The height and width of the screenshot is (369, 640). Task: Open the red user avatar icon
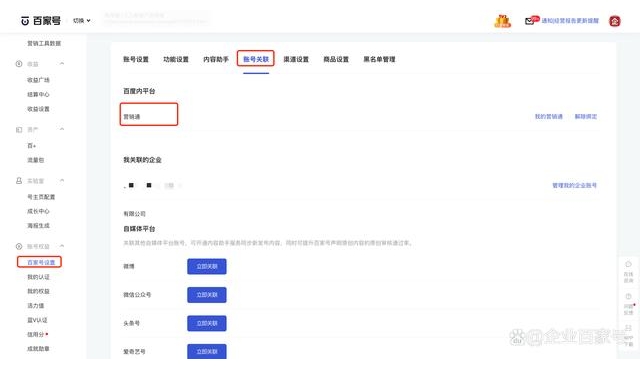click(615, 21)
